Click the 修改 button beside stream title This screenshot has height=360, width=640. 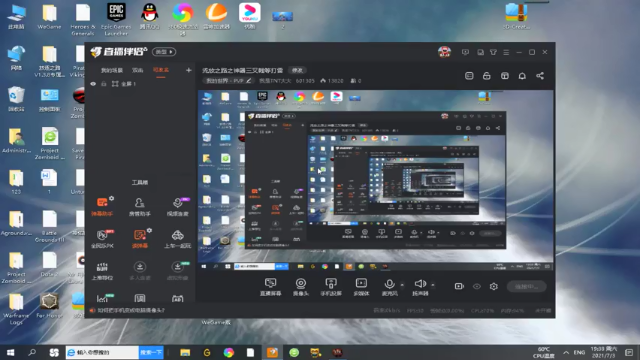point(297,70)
